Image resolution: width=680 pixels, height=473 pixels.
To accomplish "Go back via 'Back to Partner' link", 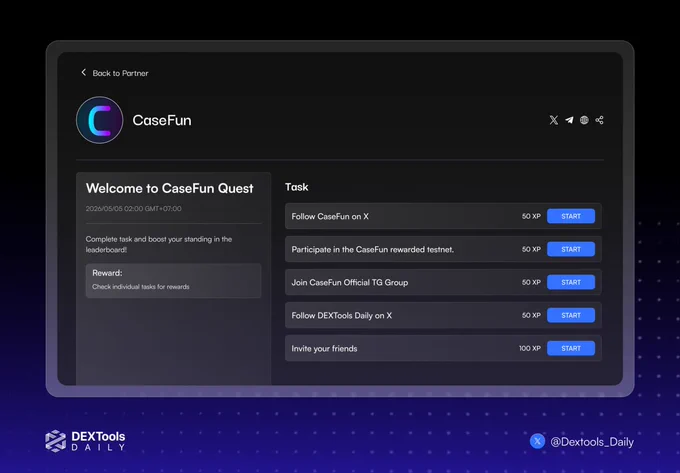I will pos(120,73).
